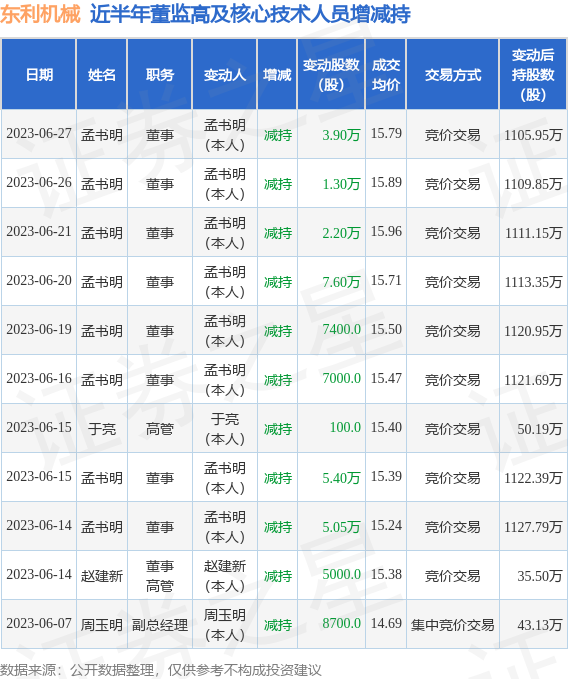The height and width of the screenshot is (679, 568).
Task: Click the average price 15.89
Action: pos(386,182)
